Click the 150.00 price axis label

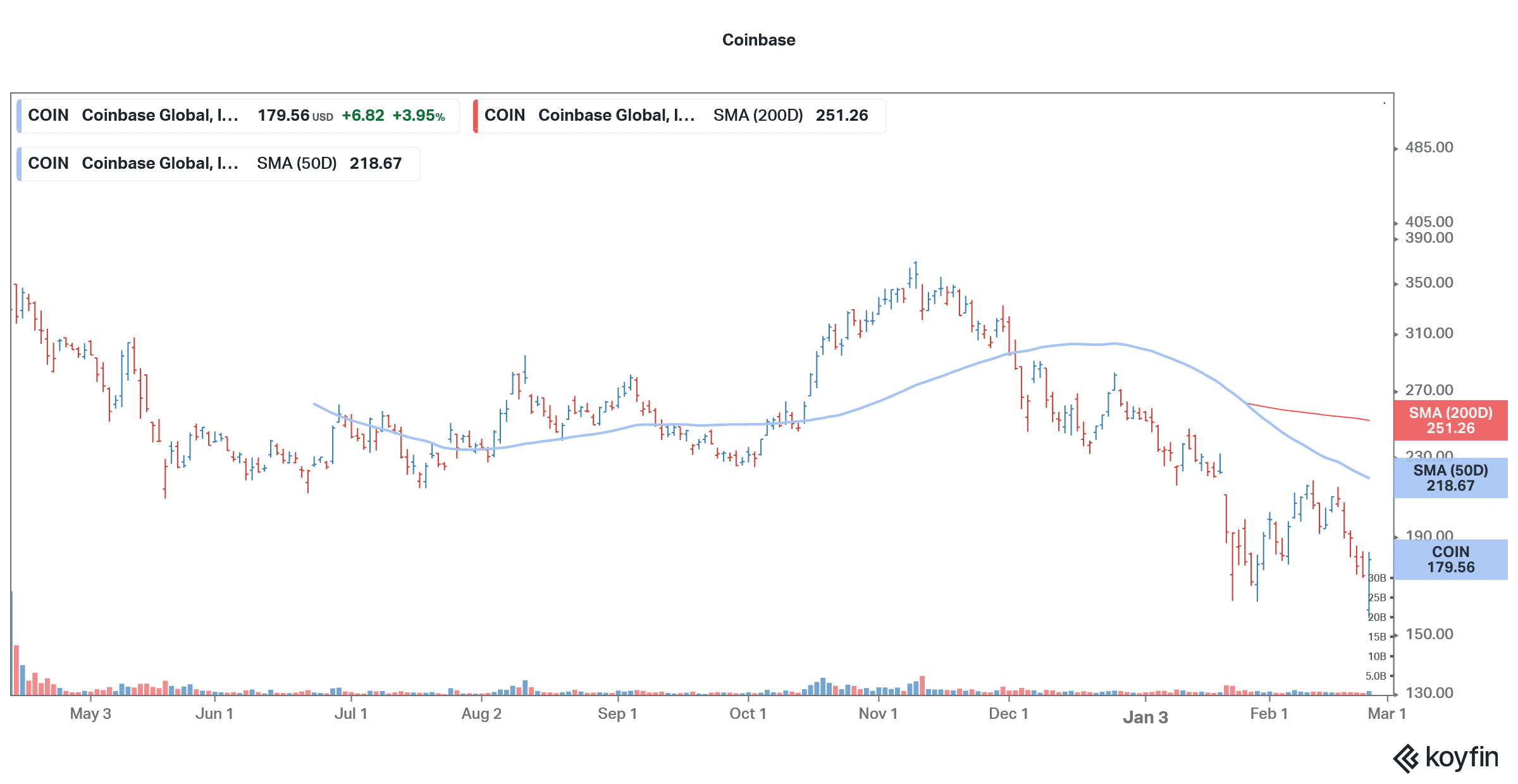pyautogui.click(x=1429, y=635)
